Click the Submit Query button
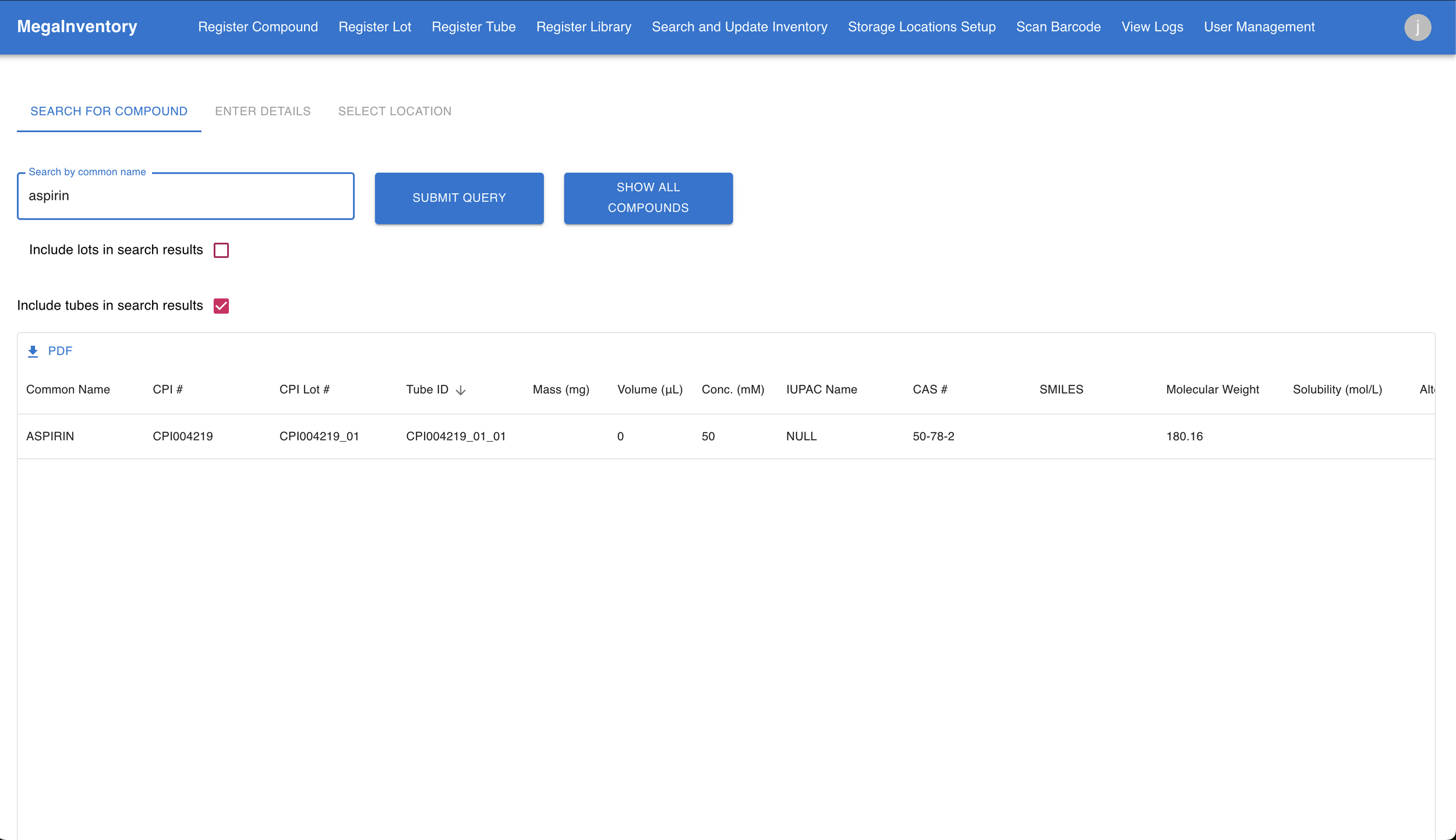The image size is (1456, 840). click(460, 198)
